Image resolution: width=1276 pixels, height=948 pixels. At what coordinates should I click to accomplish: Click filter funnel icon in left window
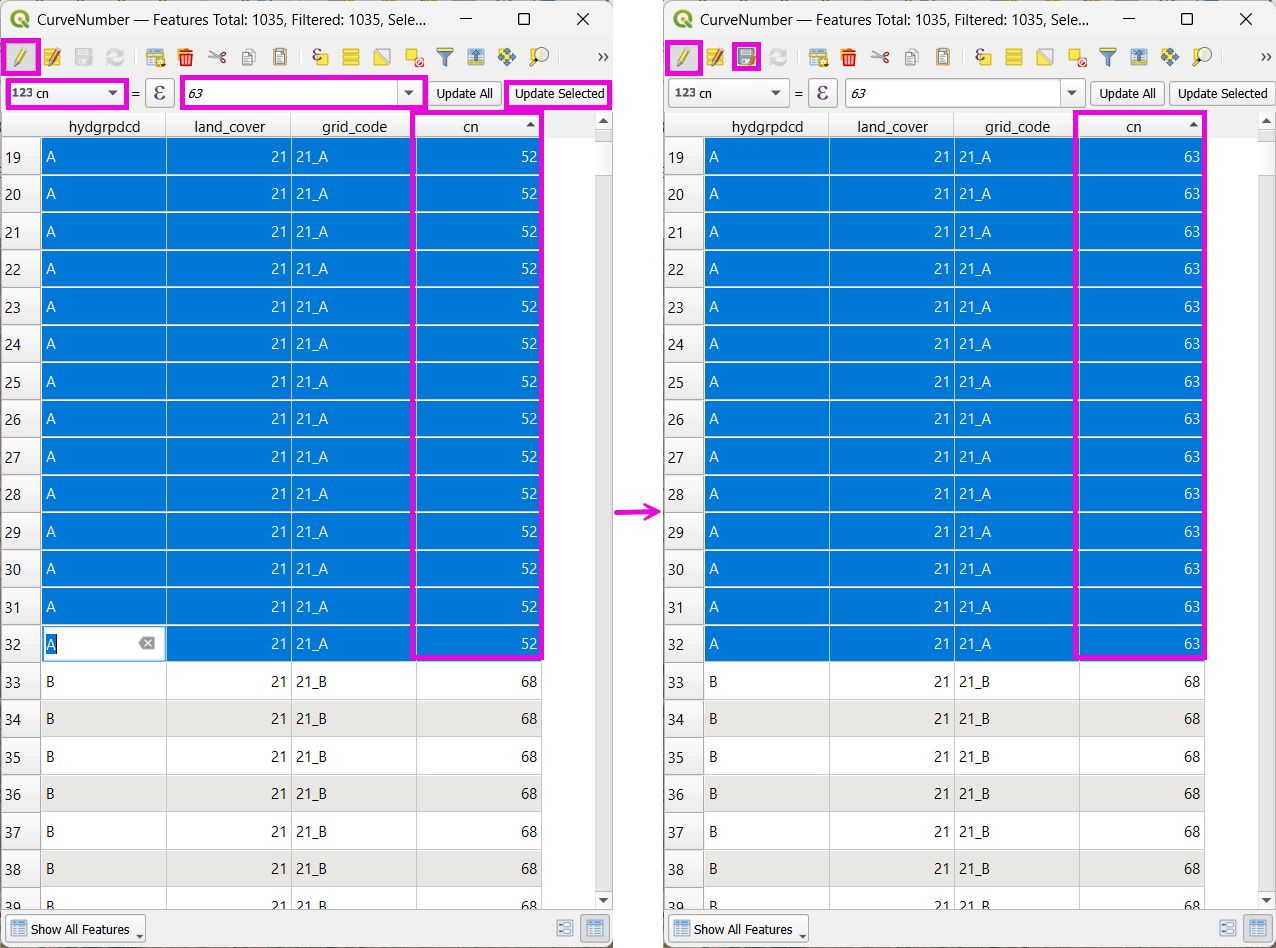coord(445,57)
